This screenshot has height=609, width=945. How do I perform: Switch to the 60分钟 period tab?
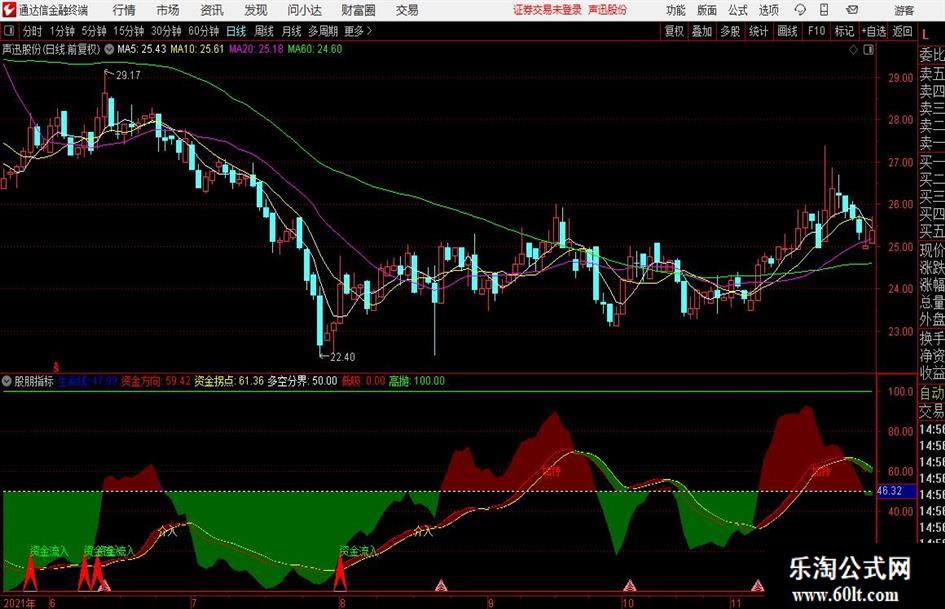pyautogui.click(x=203, y=31)
